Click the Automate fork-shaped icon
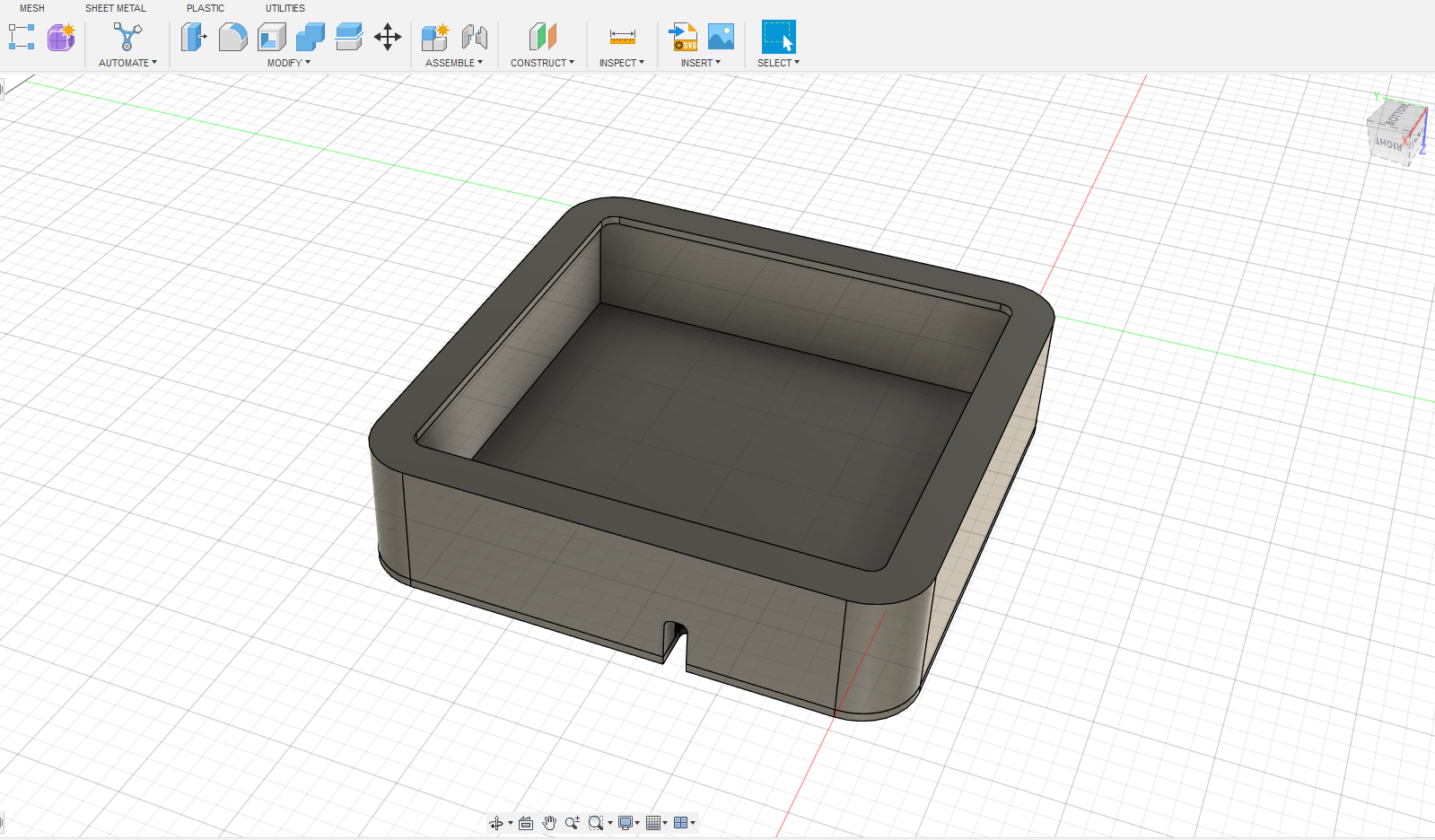Viewport: 1435px width, 840px height. tap(127, 37)
